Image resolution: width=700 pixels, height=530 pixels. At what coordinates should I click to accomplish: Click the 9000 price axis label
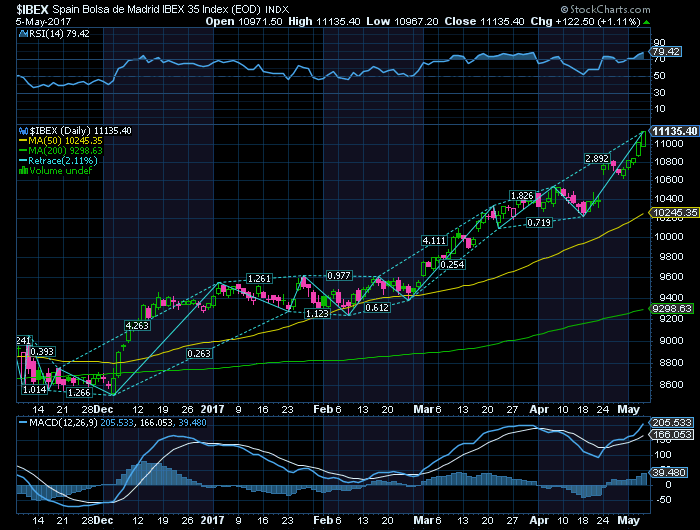pyautogui.click(x=669, y=341)
